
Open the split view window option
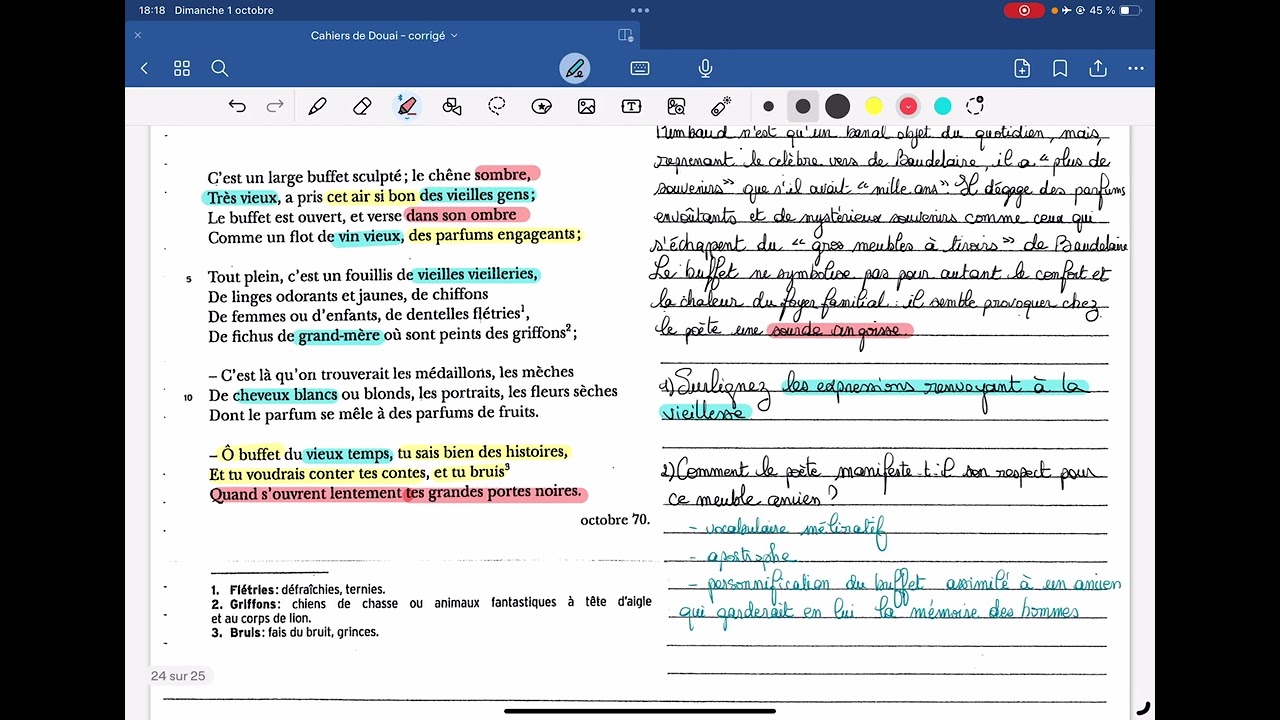tap(626, 35)
